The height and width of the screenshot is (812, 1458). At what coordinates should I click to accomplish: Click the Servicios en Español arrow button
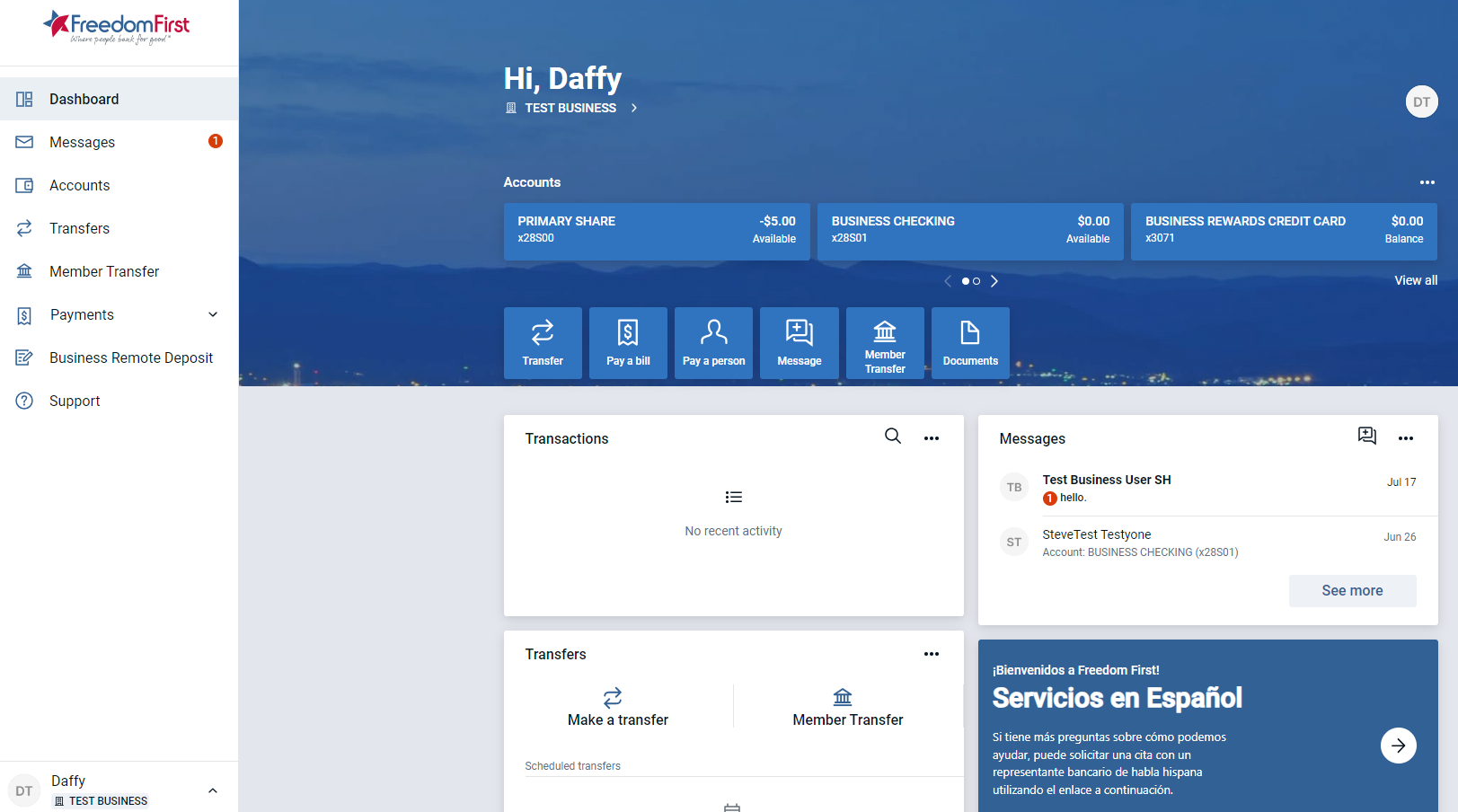click(1398, 746)
